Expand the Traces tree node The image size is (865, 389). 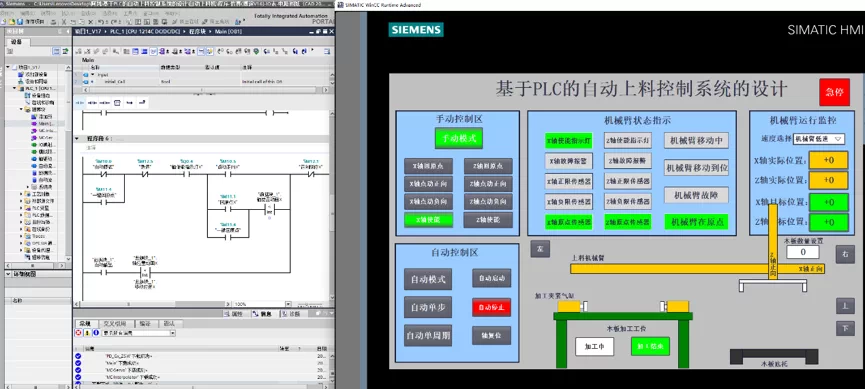21,236
